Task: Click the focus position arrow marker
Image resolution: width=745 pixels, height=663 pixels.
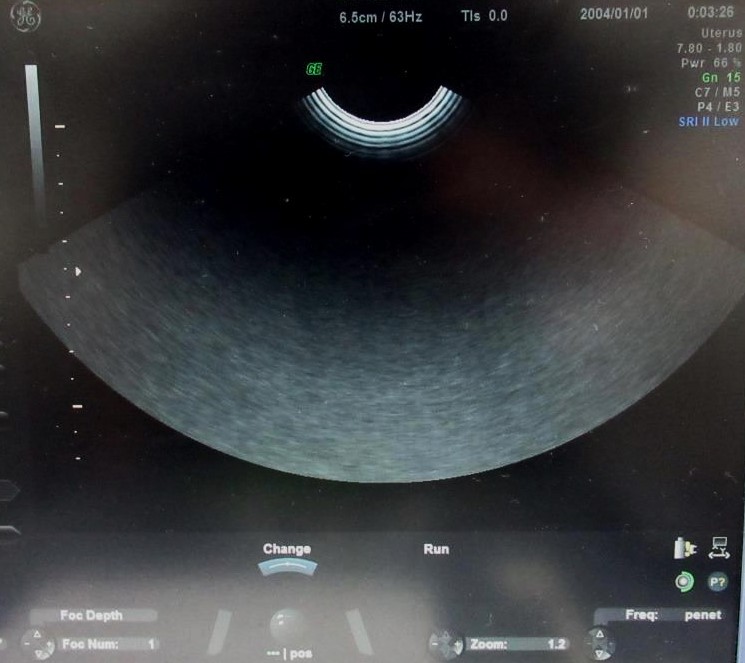Action: [77, 270]
